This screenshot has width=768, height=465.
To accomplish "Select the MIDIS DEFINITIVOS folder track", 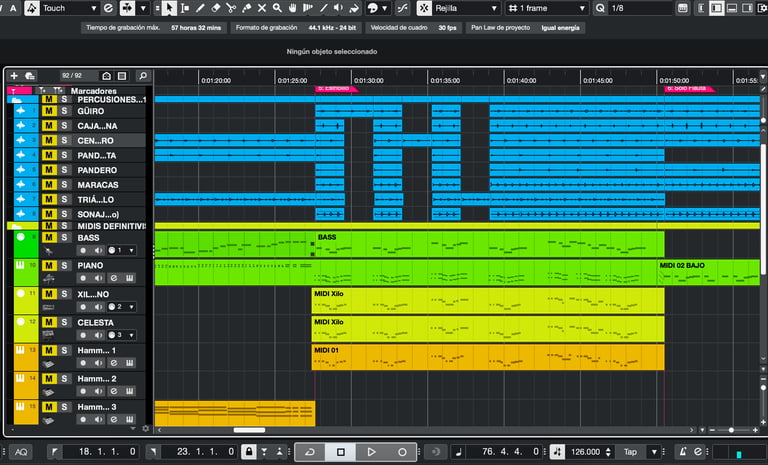I will point(110,226).
